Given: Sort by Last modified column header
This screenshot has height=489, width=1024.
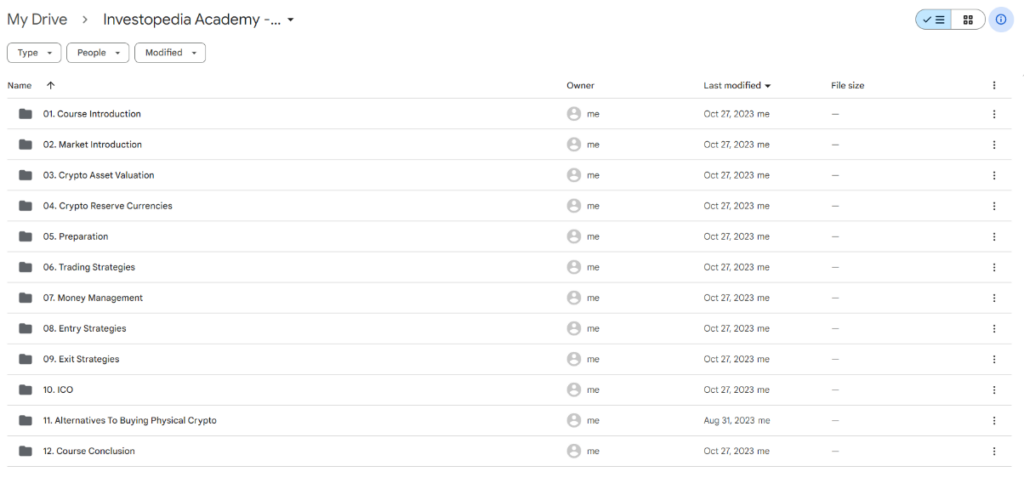Looking at the screenshot, I should [x=732, y=86].
